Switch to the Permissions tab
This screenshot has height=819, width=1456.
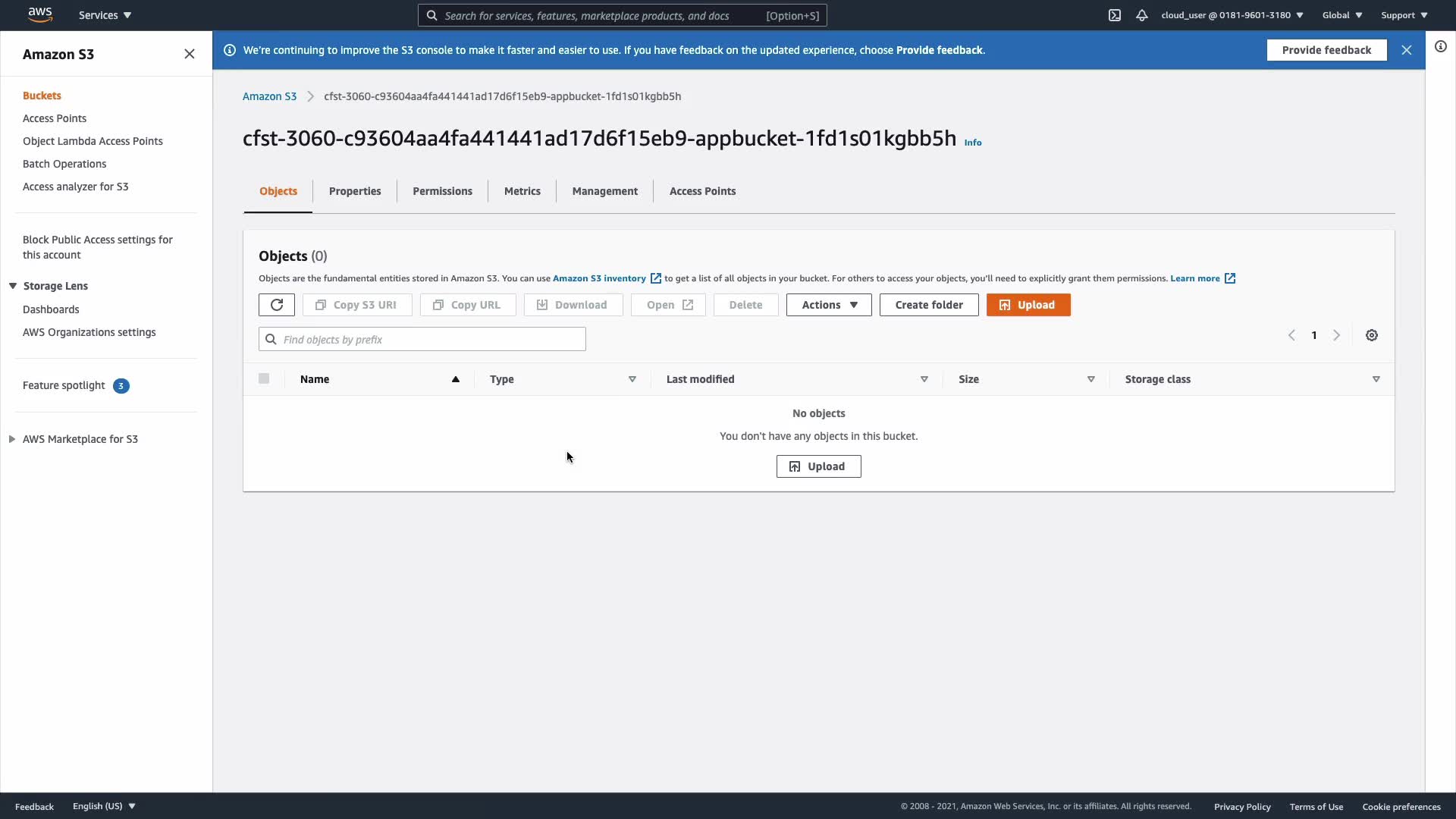[442, 191]
